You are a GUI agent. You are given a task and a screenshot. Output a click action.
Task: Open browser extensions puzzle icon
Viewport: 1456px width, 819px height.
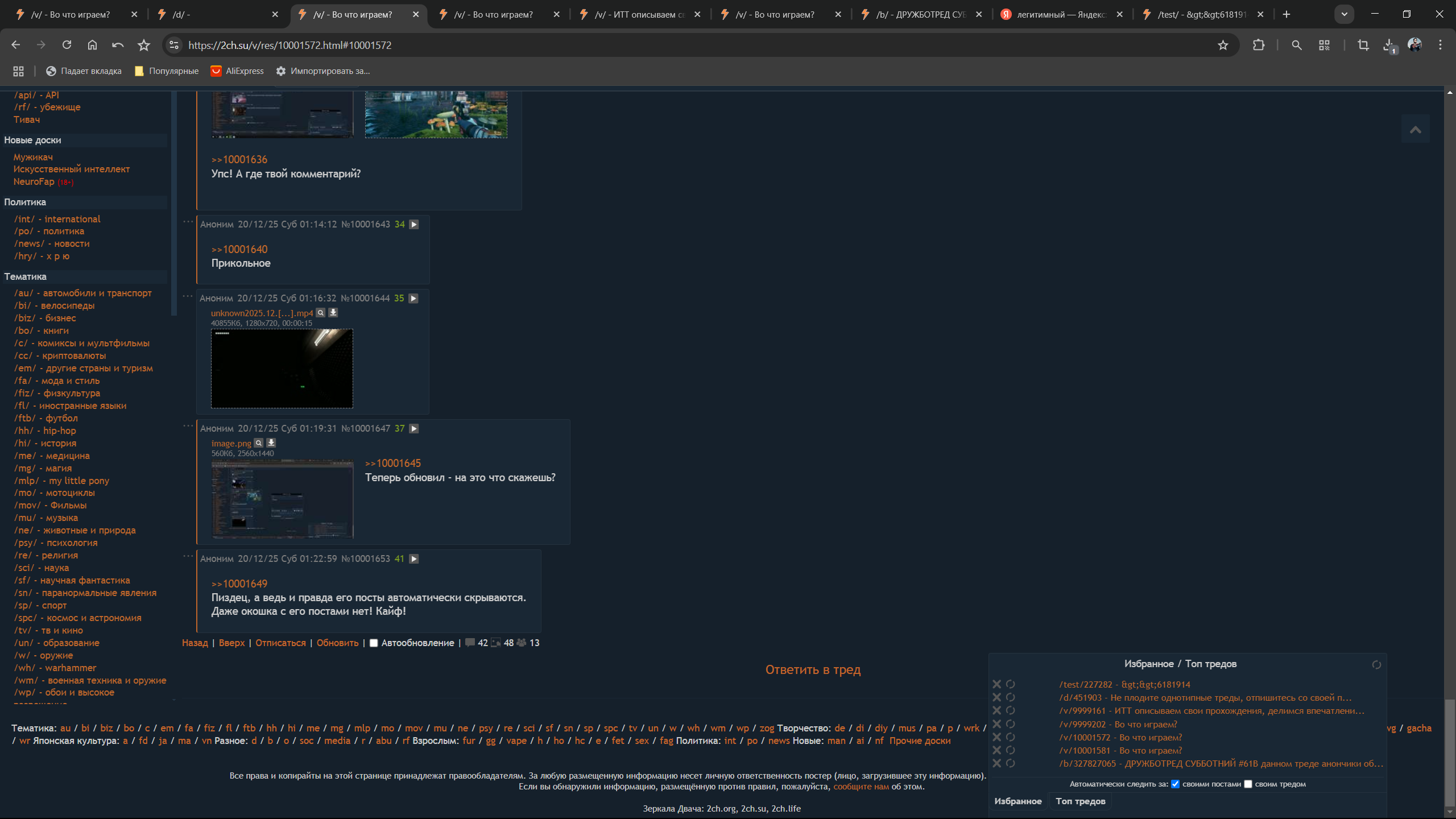(1259, 45)
